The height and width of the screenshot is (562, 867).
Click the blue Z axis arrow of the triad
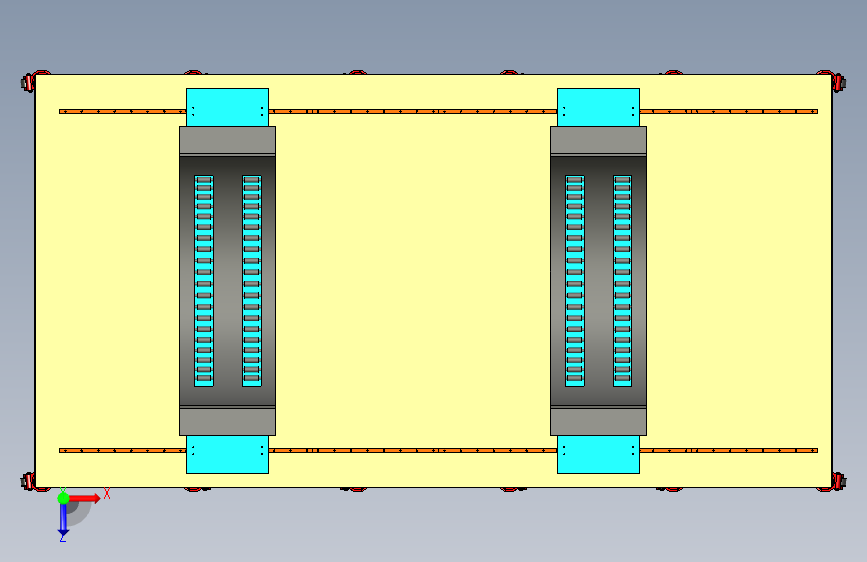[x=63, y=519]
